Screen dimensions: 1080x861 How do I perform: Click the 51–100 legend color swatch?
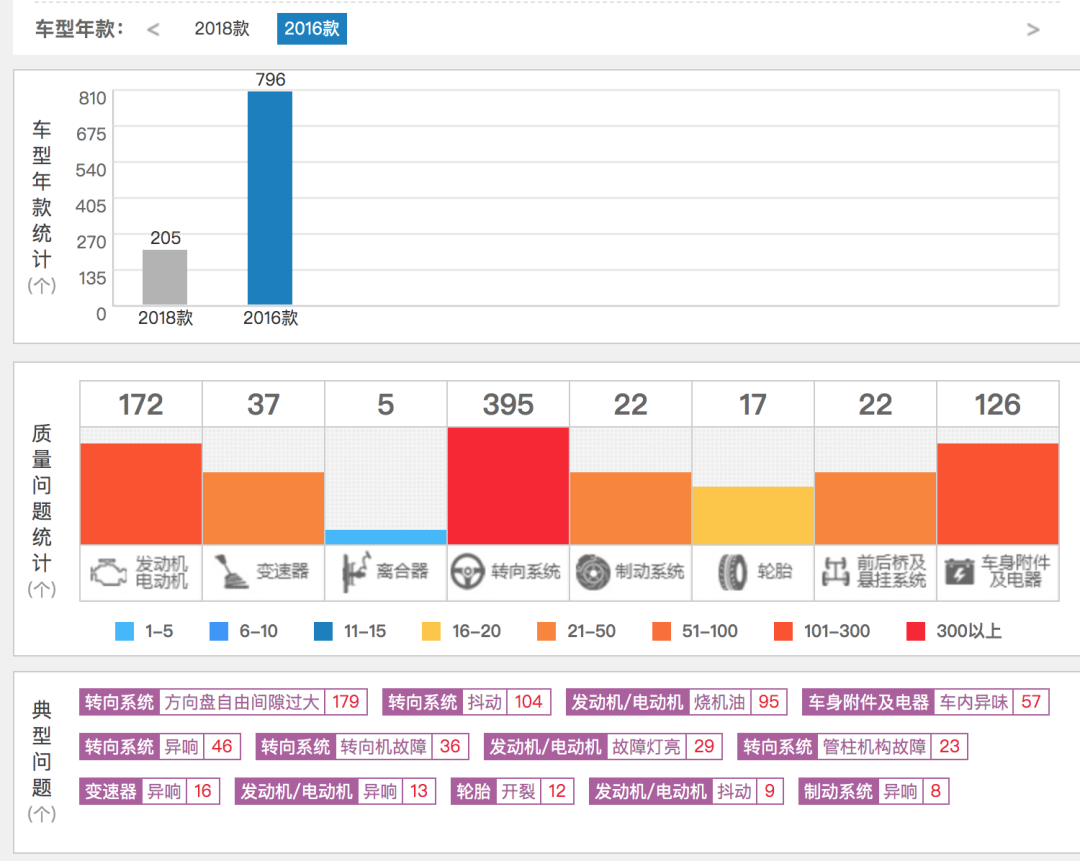(x=661, y=631)
